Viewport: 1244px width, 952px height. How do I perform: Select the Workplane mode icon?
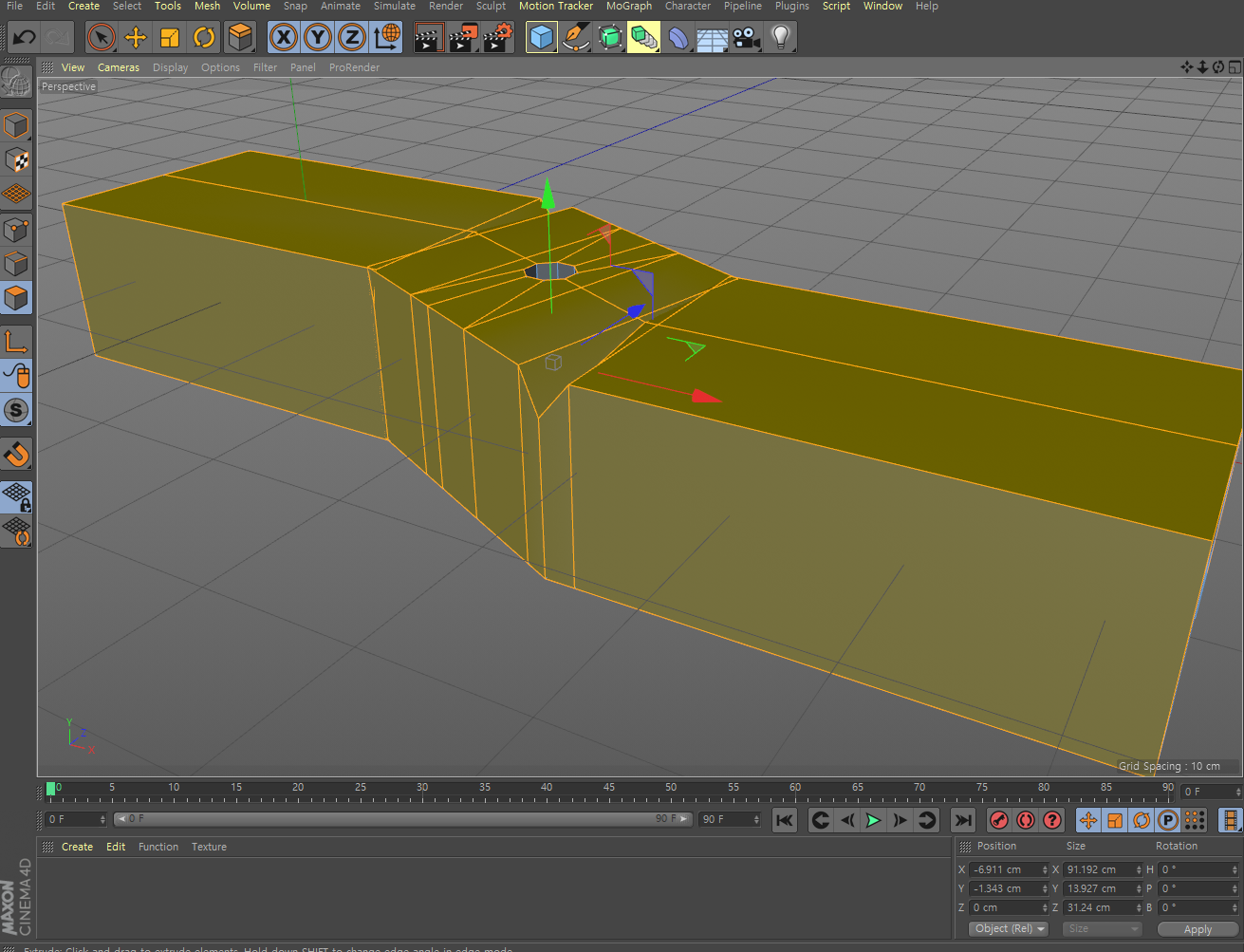[x=17, y=195]
